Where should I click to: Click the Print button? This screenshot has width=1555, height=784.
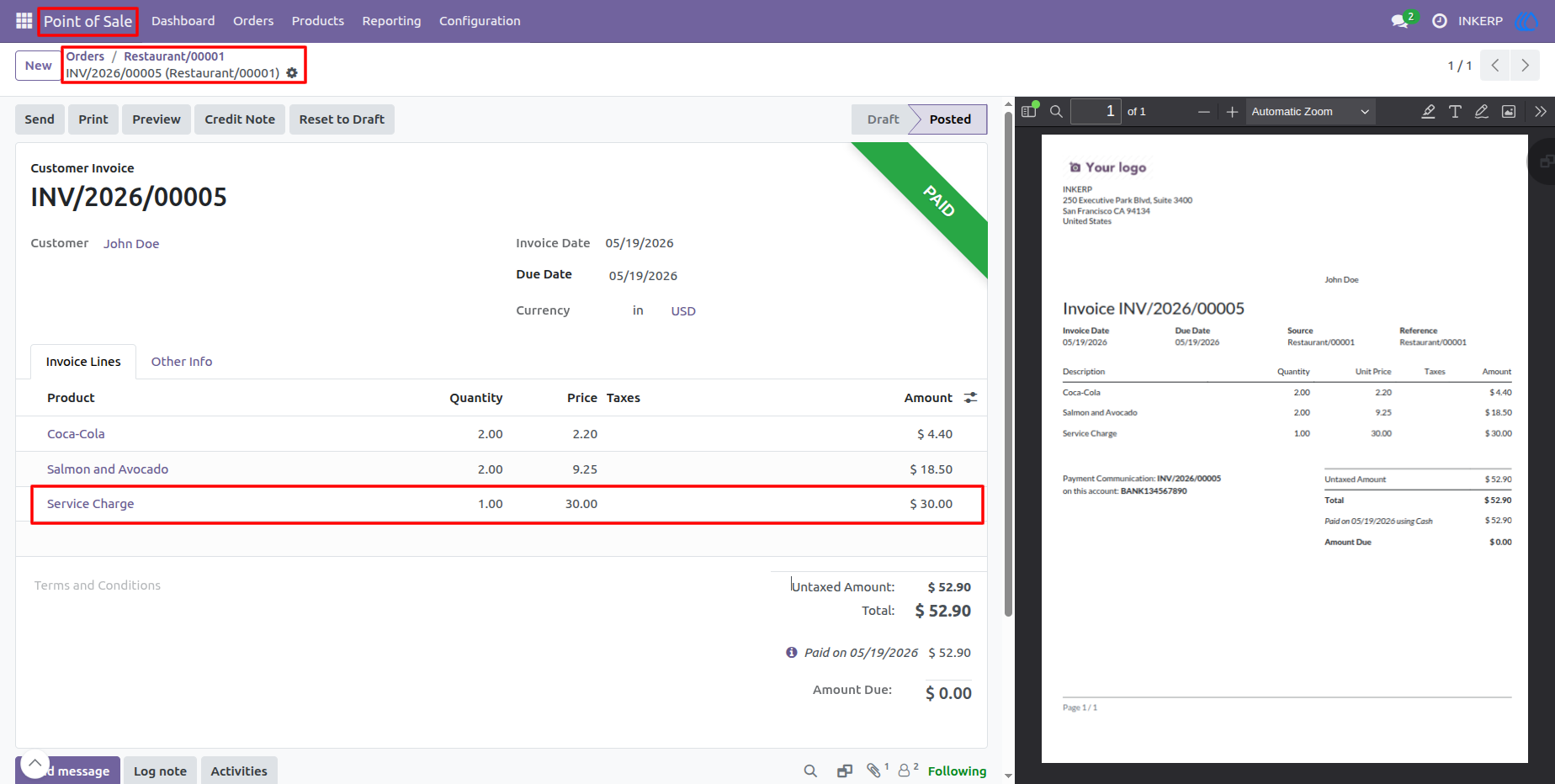93,119
